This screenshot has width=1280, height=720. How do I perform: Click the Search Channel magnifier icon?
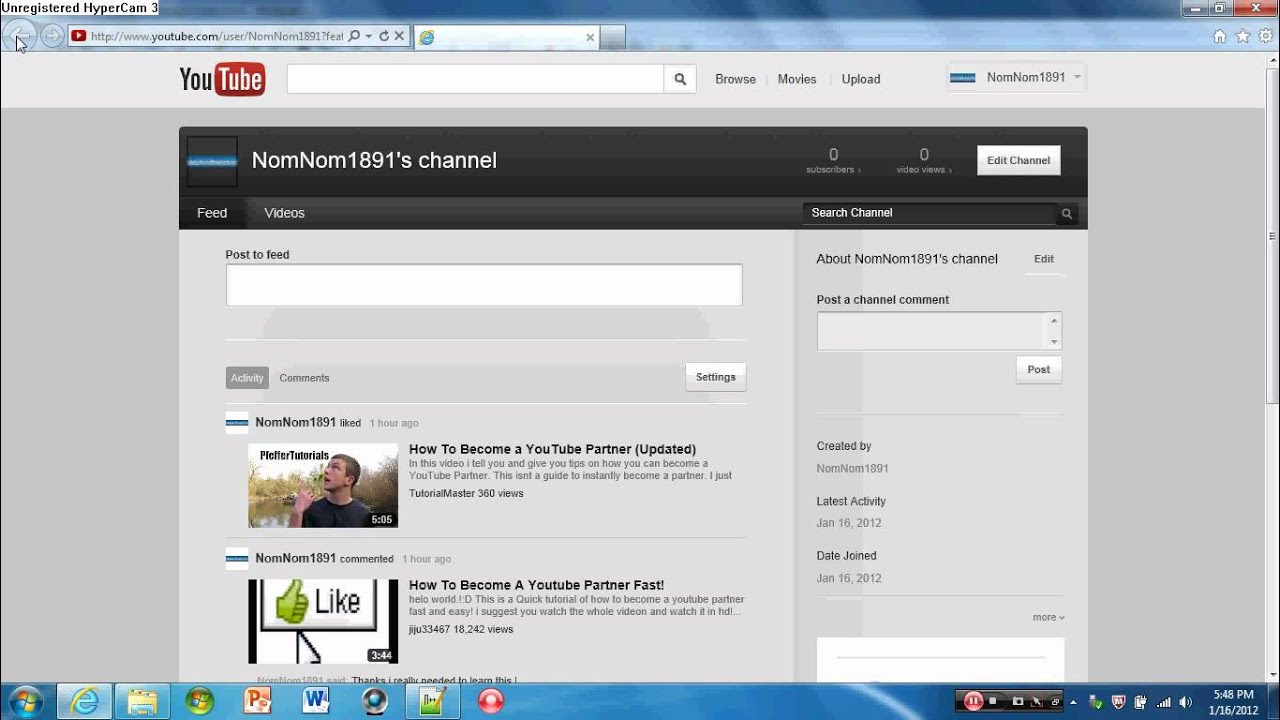(x=1067, y=213)
